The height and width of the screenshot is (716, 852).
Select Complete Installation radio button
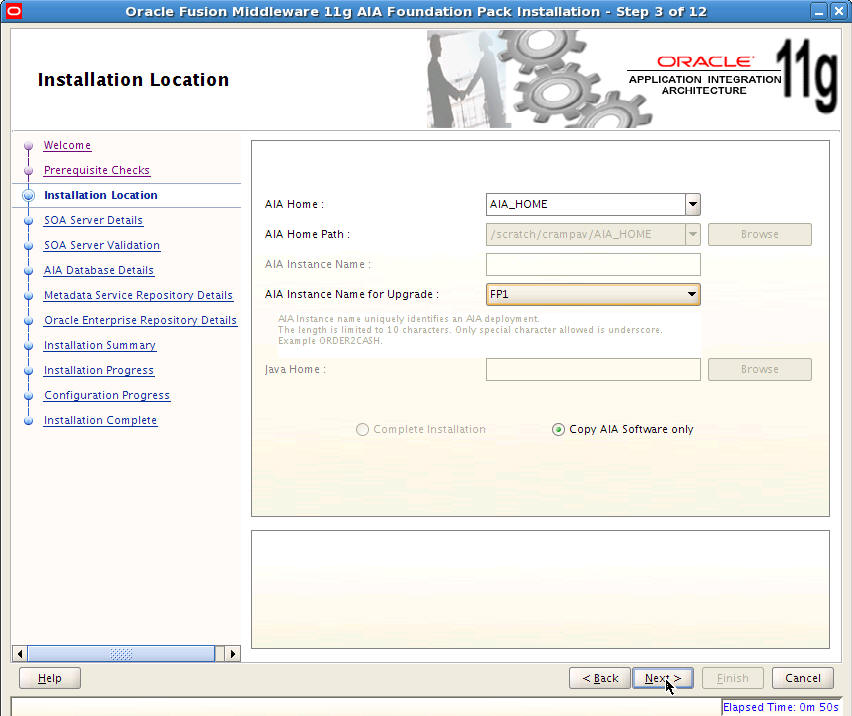click(362, 430)
